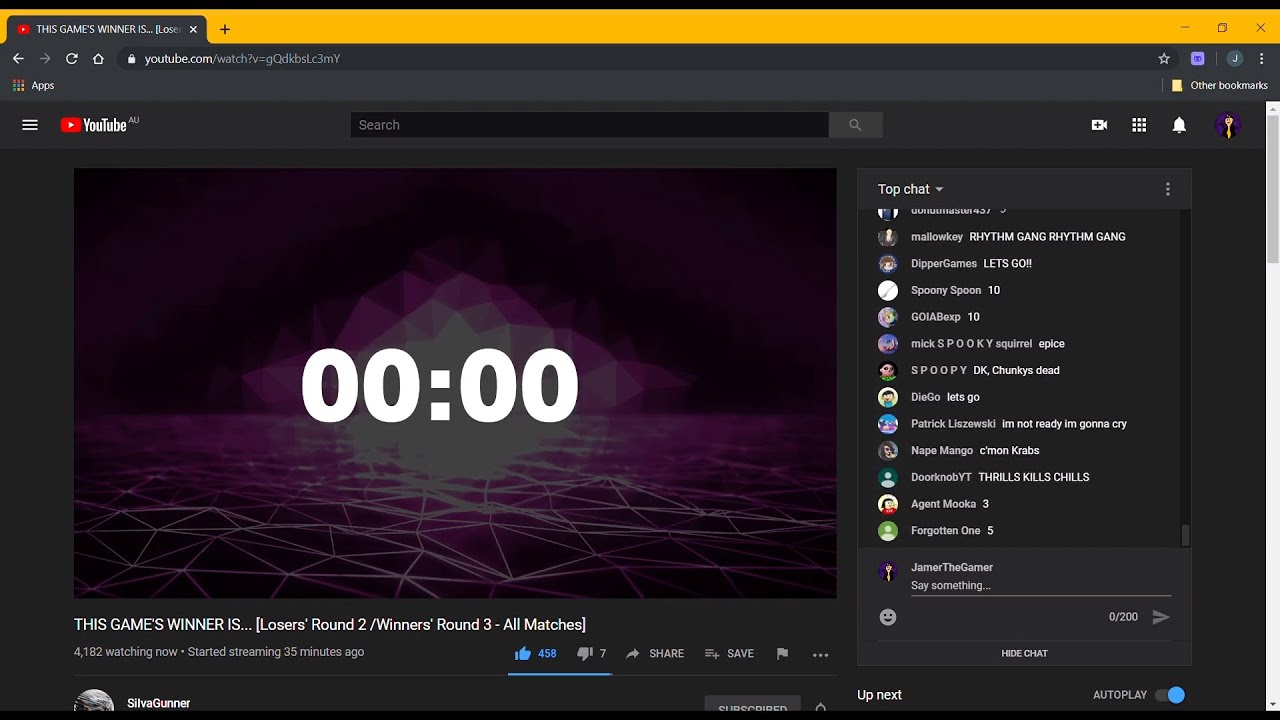Click GOIABexp chat message
Image resolution: width=1280 pixels, height=720 pixels.
click(973, 317)
